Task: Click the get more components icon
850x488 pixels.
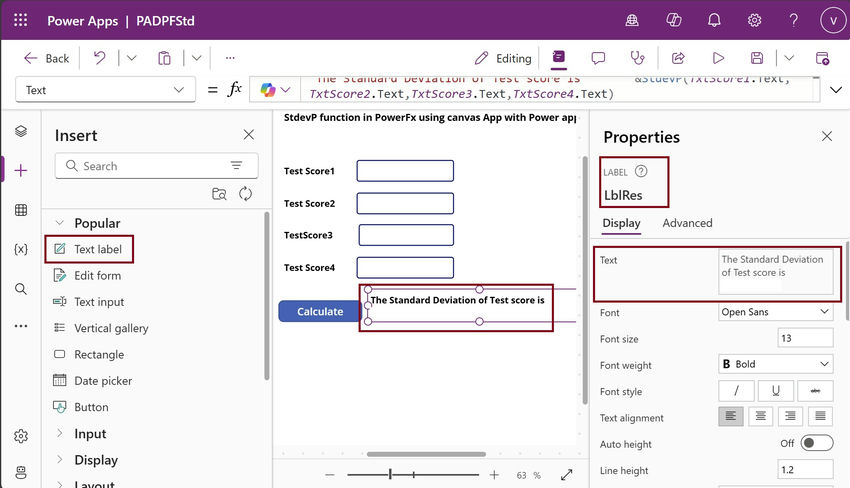Action: click(x=219, y=194)
